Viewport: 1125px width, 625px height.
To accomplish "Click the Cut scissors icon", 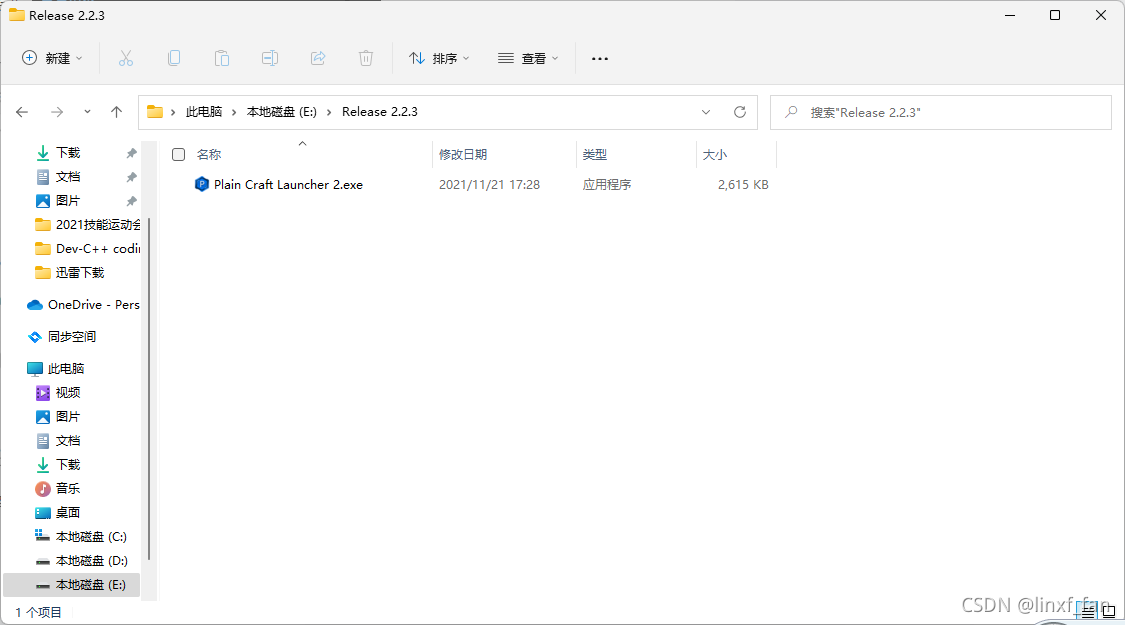I will coord(126,58).
